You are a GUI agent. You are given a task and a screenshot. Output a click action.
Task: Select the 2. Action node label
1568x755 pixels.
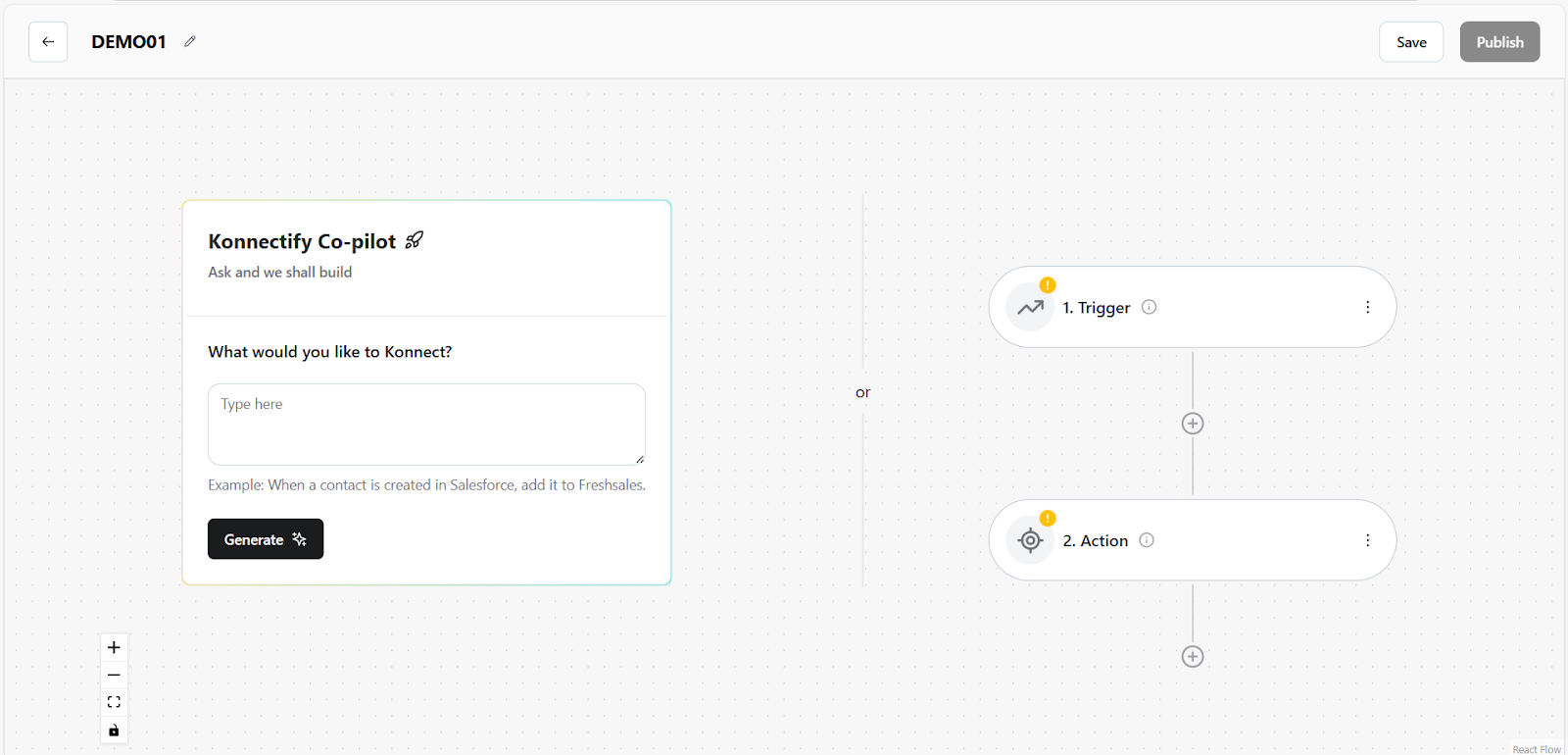[x=1095, y=540]
